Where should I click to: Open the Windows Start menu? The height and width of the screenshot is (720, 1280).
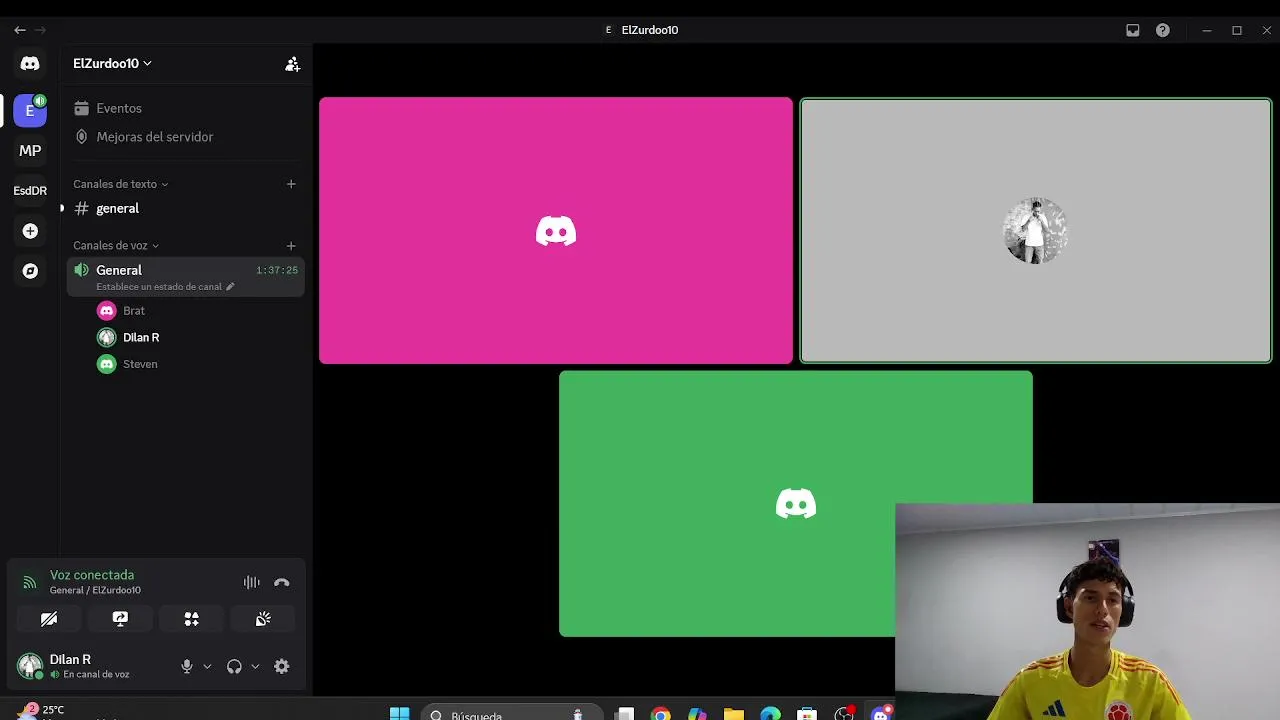coord(399,714)
